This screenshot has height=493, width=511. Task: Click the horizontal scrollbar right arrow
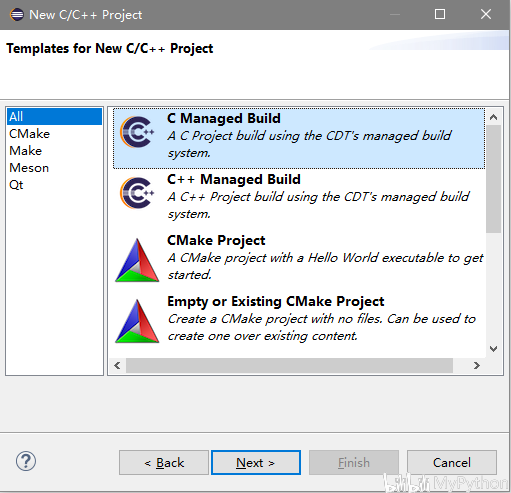click(477, 366)
